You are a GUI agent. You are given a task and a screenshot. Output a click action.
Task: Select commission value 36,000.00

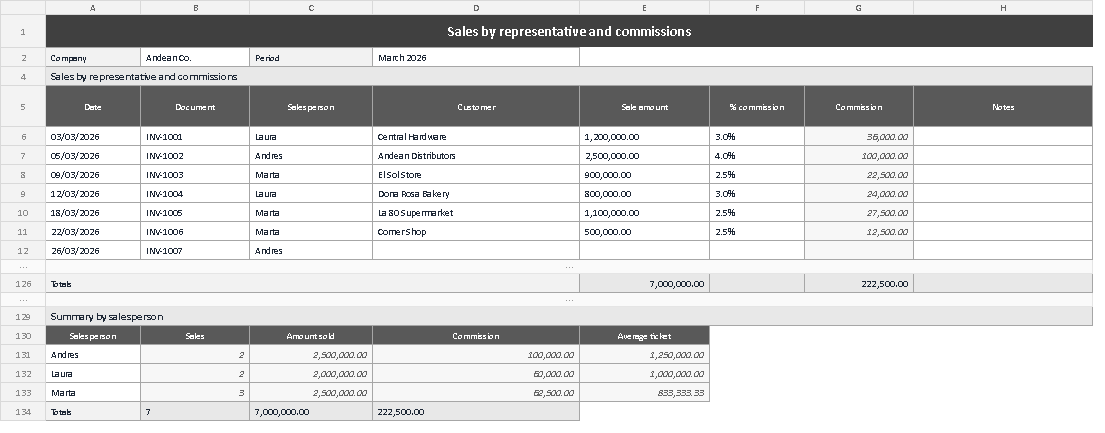coord(859,137)
